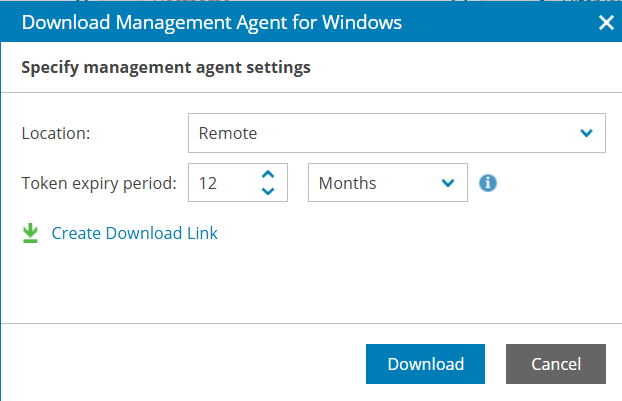Screen dimensions: 622x401
Task: Decrease token expiry with the down arrow
Action: [268, 191]
